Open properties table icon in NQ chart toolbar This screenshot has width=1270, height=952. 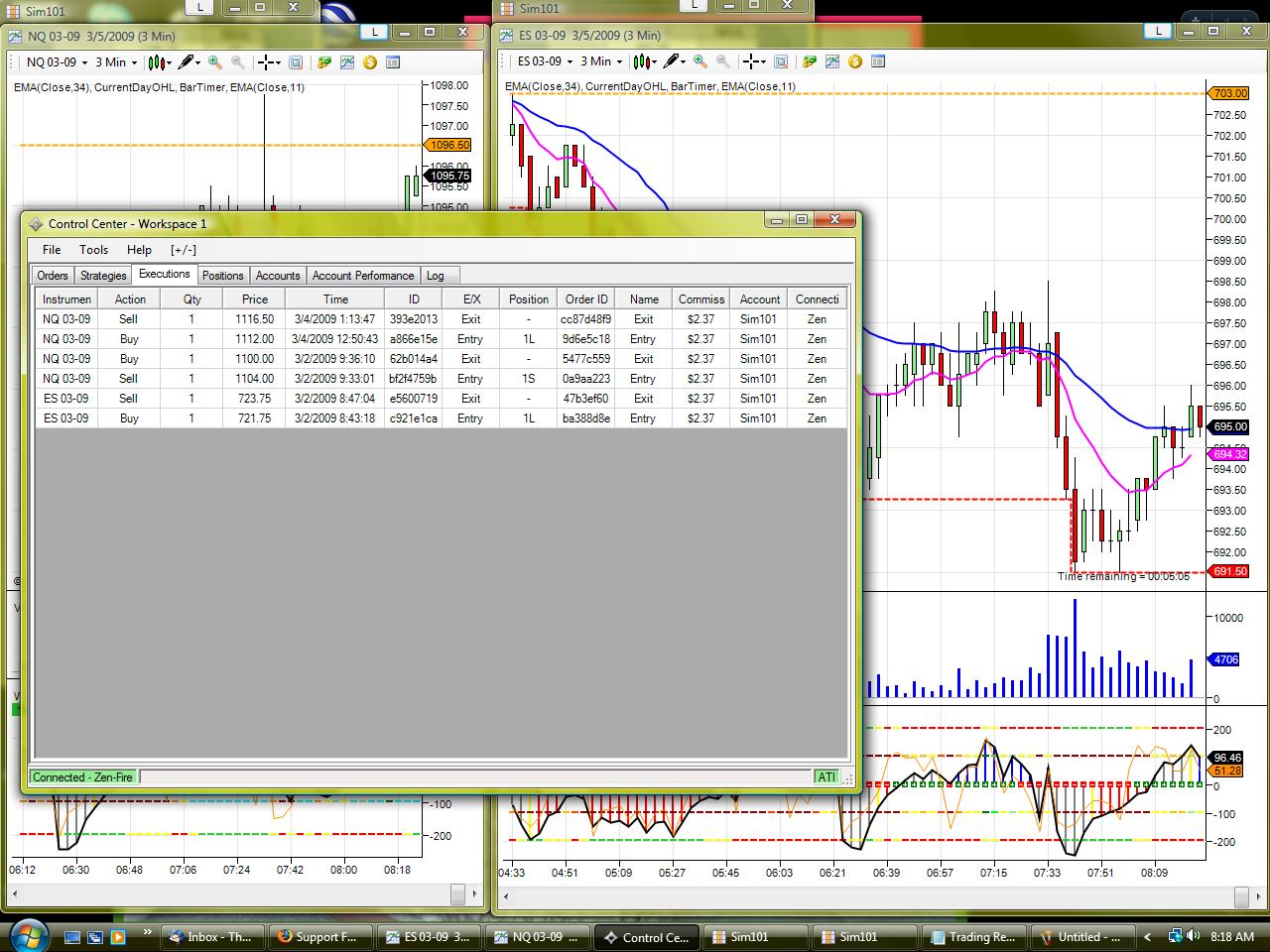click(x=393, y=61)
